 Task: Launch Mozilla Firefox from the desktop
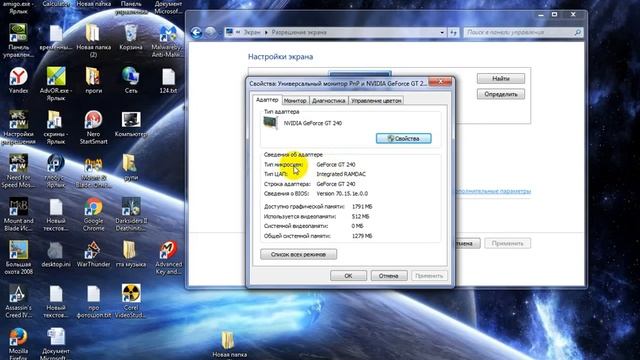pyautogui.click(x=18, y=344)
